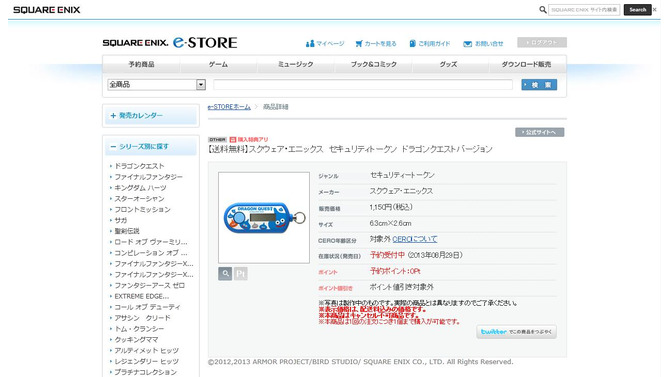Select the ゲーム tab
The height and width of the screenshot is (377, 670).
pyautogui.click(x=218, y=64)
